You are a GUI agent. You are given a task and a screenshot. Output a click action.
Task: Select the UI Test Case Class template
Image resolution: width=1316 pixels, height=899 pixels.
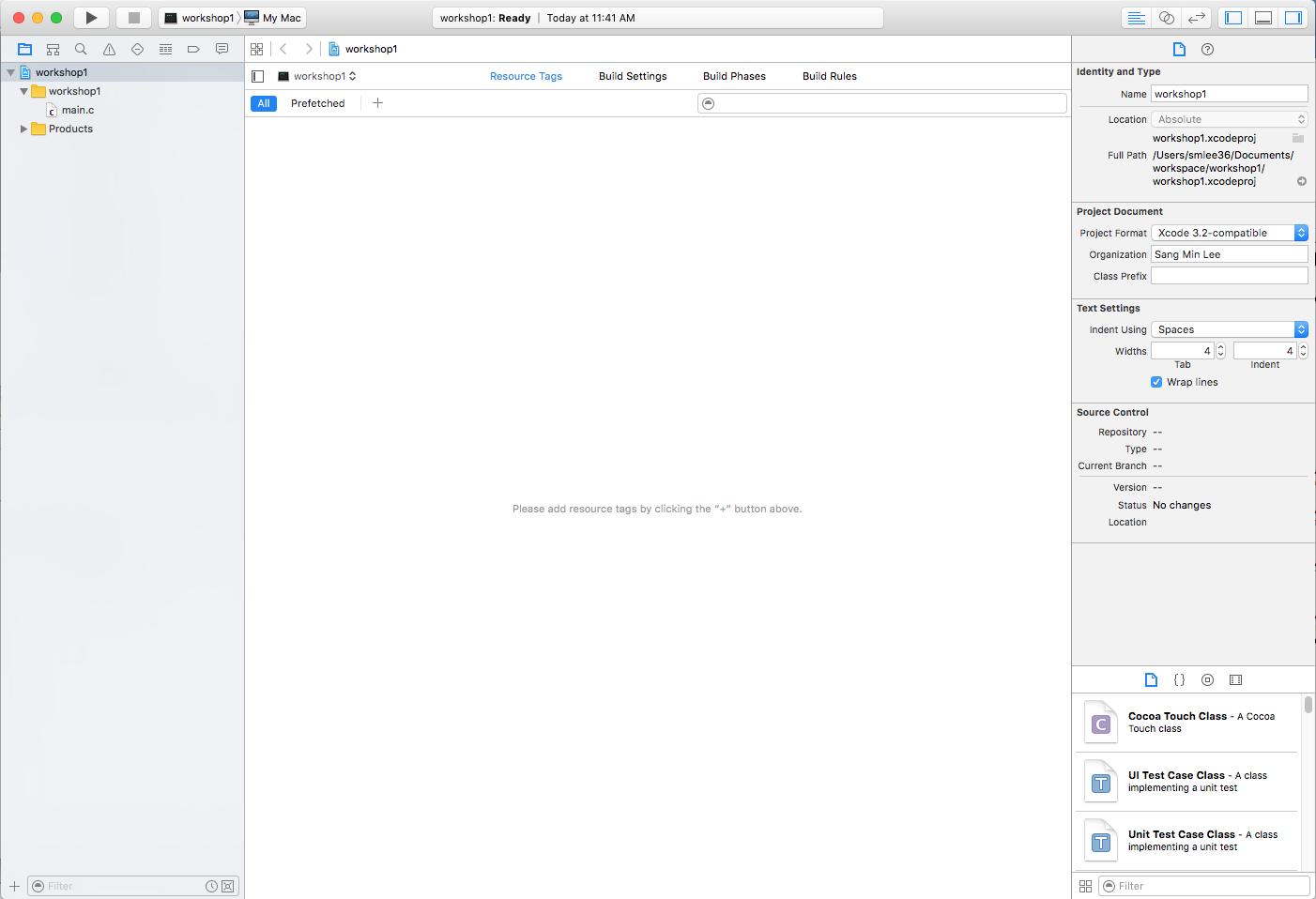(x=1187, y=782)
